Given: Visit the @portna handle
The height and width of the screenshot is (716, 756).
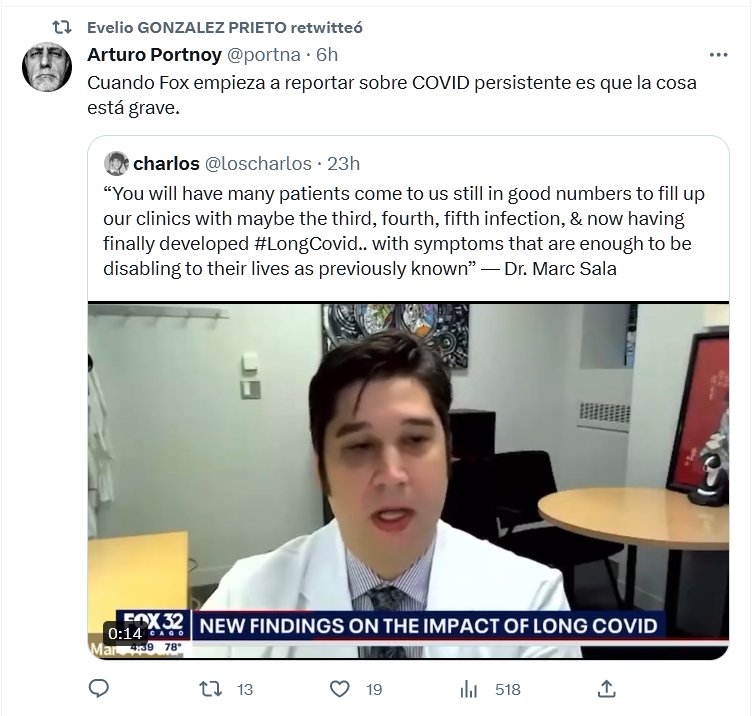Looking at the screenshot, I should pyautogui.click(x=263, y=55).
